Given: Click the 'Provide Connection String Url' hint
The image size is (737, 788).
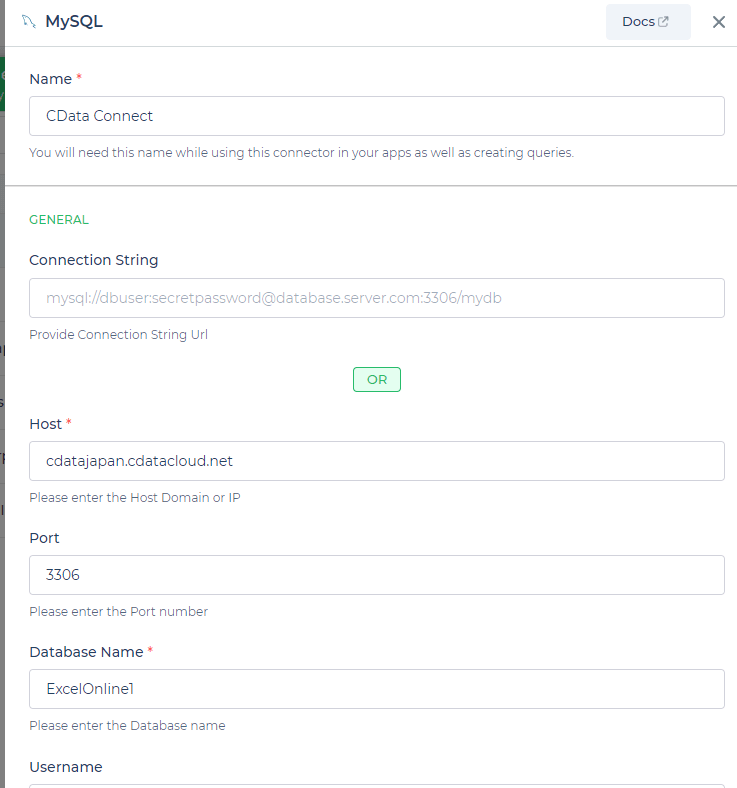Looking at the screenshot, I should (x=117, y=335).
